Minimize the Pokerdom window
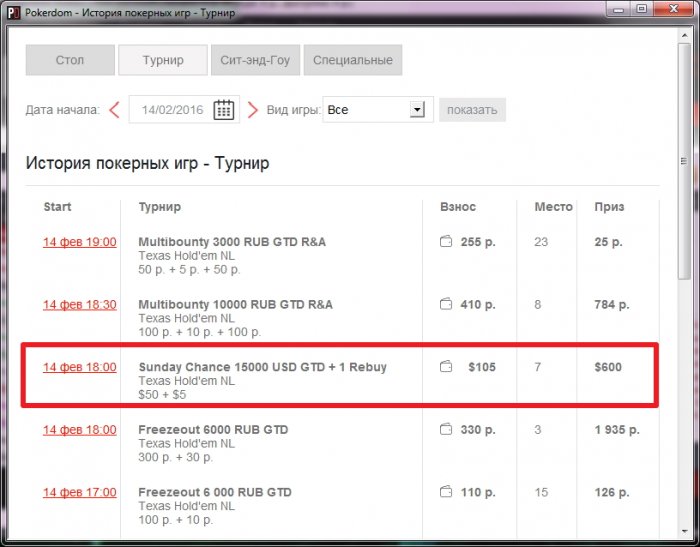Viewport: 700px width, 547px height. [618, 9]
